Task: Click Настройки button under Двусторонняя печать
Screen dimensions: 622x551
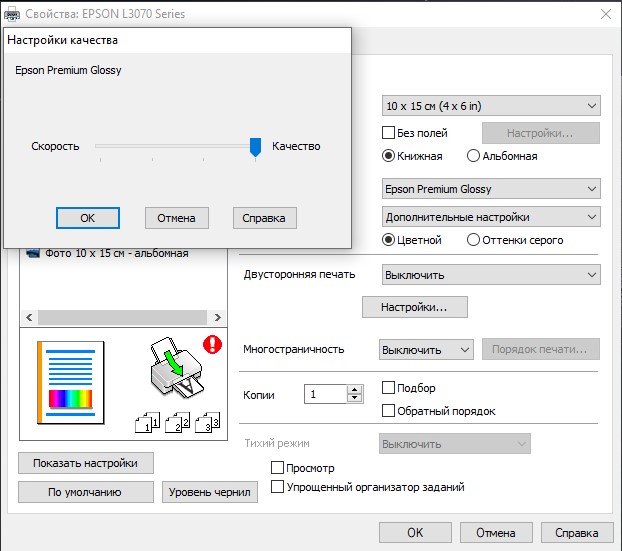Action: pyautogui.click(x=415, y=307)
